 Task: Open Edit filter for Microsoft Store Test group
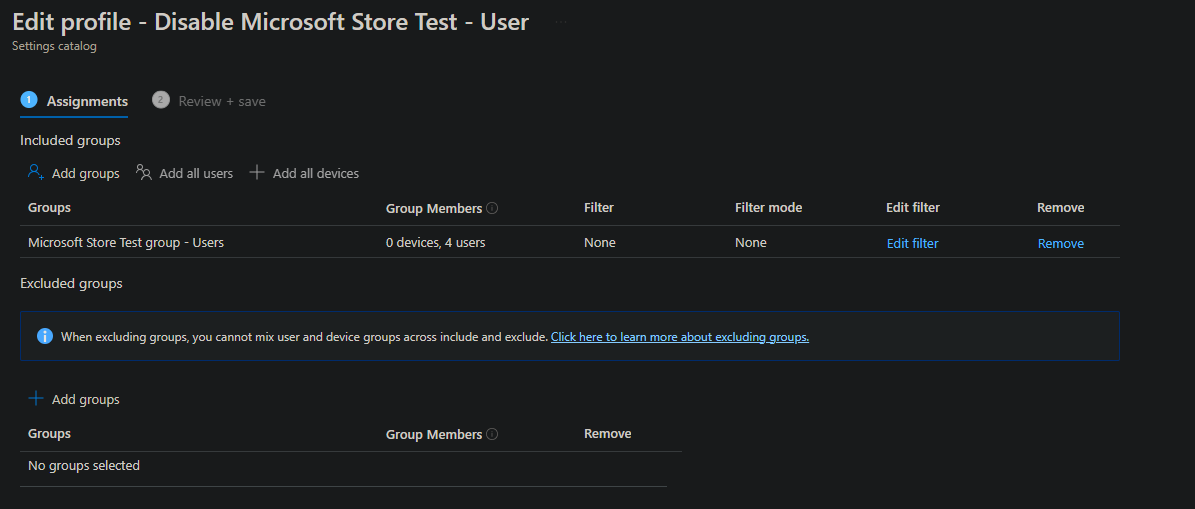(x=912, y=244)
